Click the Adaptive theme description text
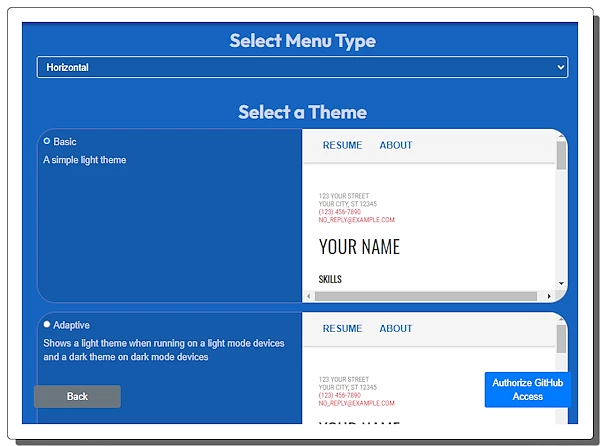The width and height of the screenshot is (600, 446). 163,350
